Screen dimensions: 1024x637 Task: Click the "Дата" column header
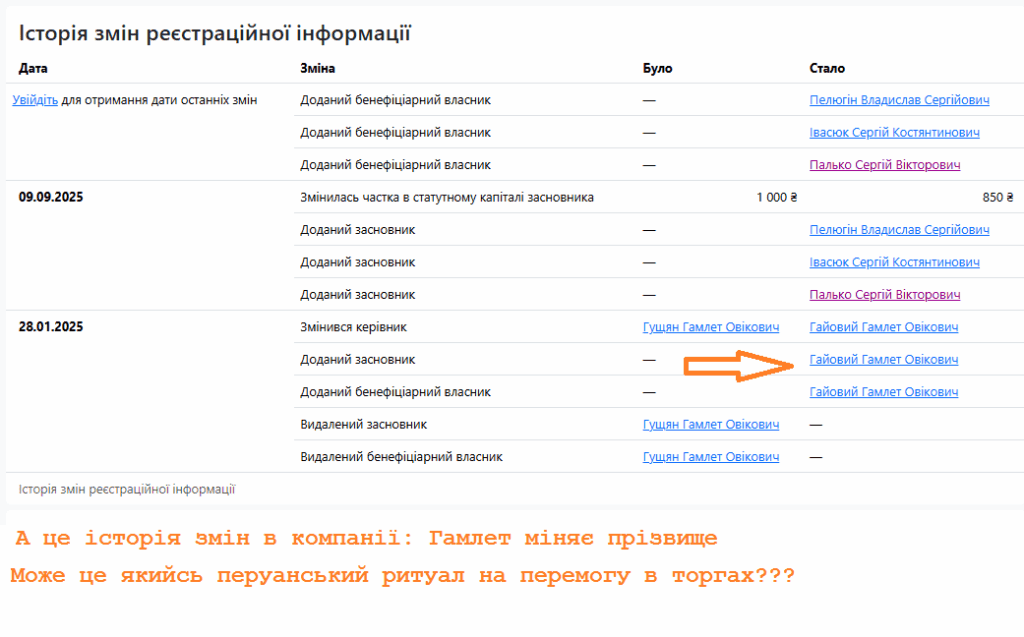[x=33, y=68]
